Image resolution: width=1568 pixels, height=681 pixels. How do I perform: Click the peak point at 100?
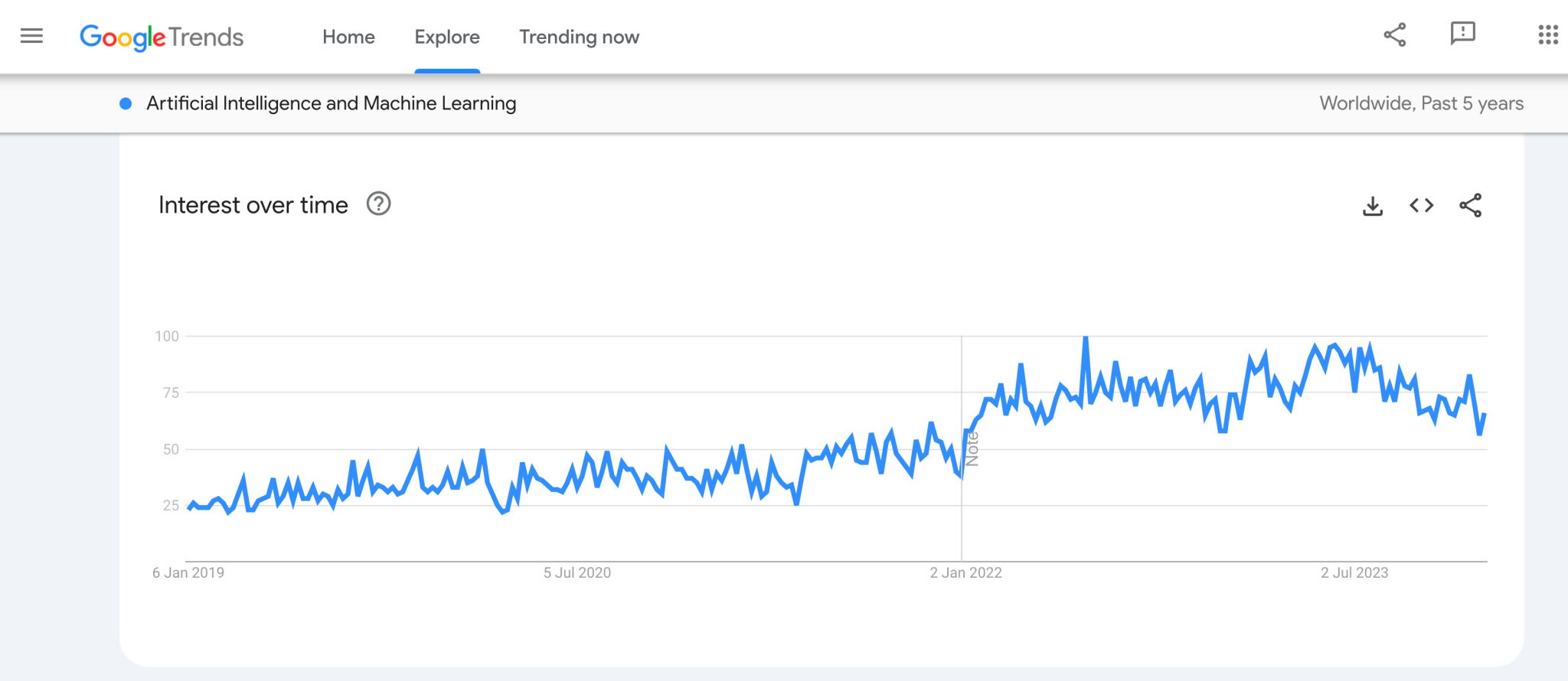pos(1086,337)
